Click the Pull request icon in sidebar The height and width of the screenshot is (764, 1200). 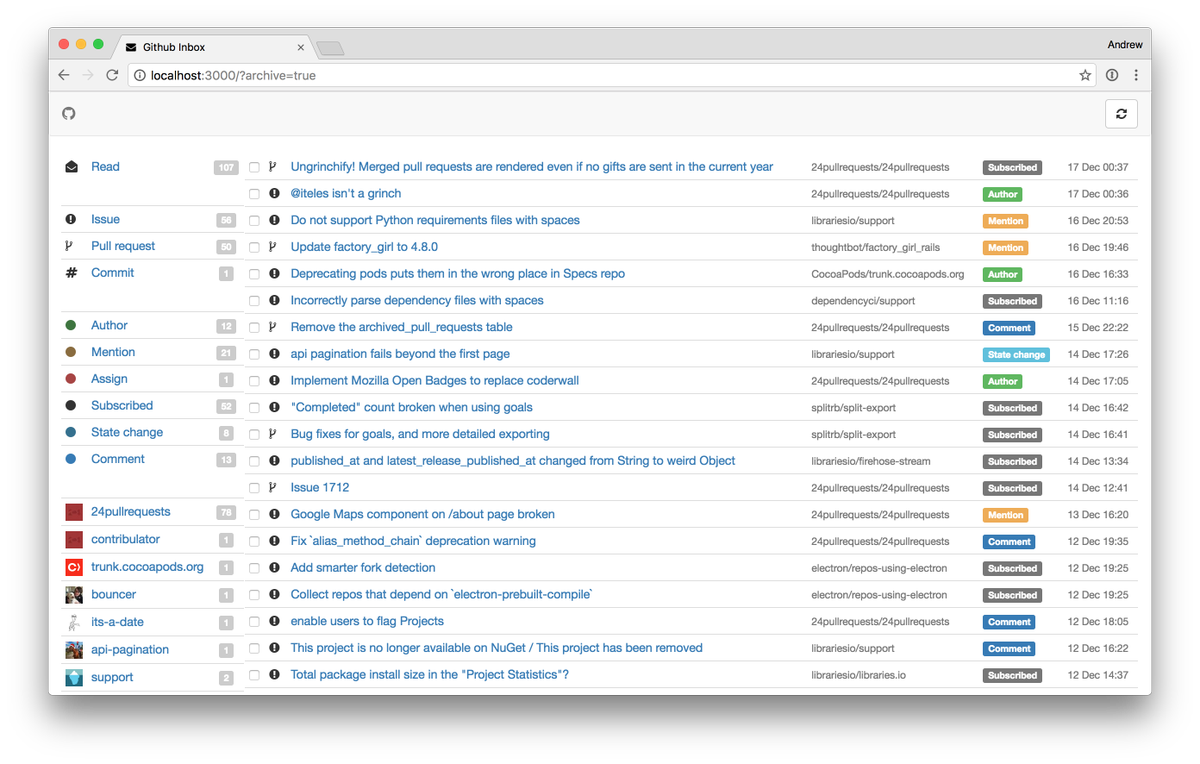click(x=70, y=246)
